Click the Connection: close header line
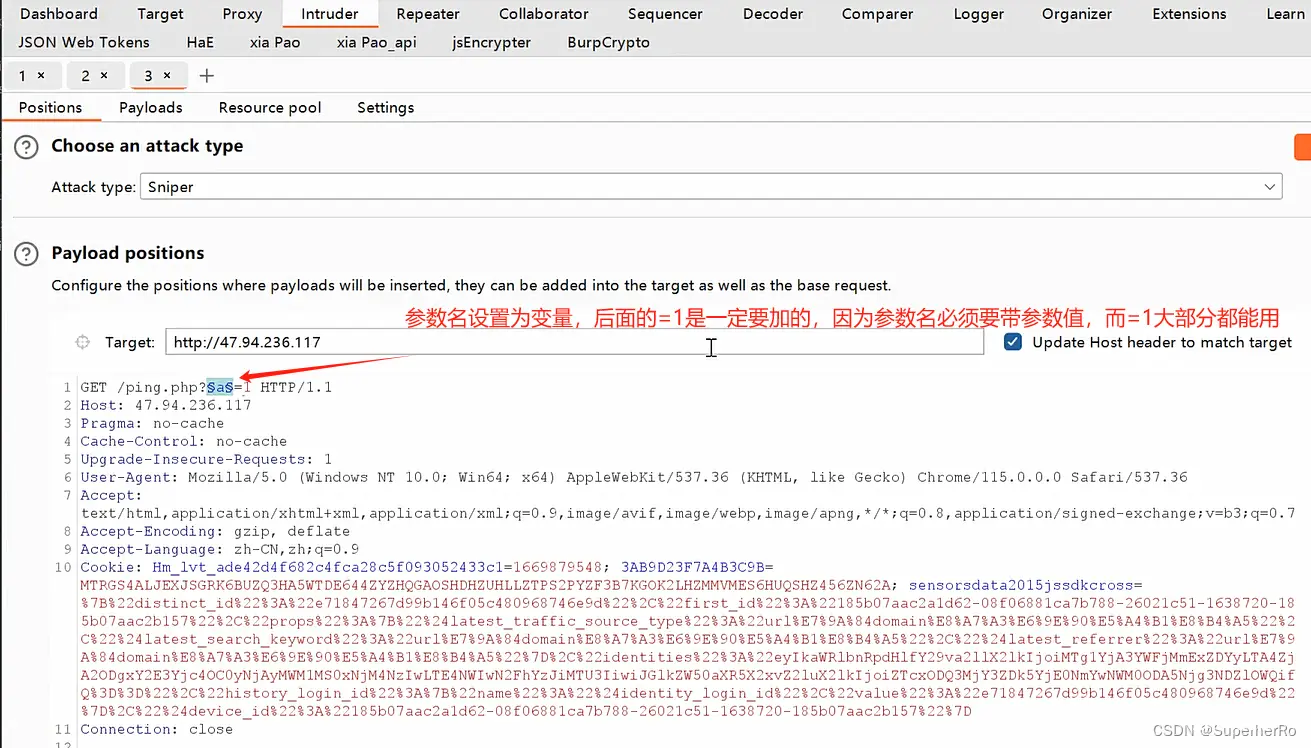 [156, 729]
